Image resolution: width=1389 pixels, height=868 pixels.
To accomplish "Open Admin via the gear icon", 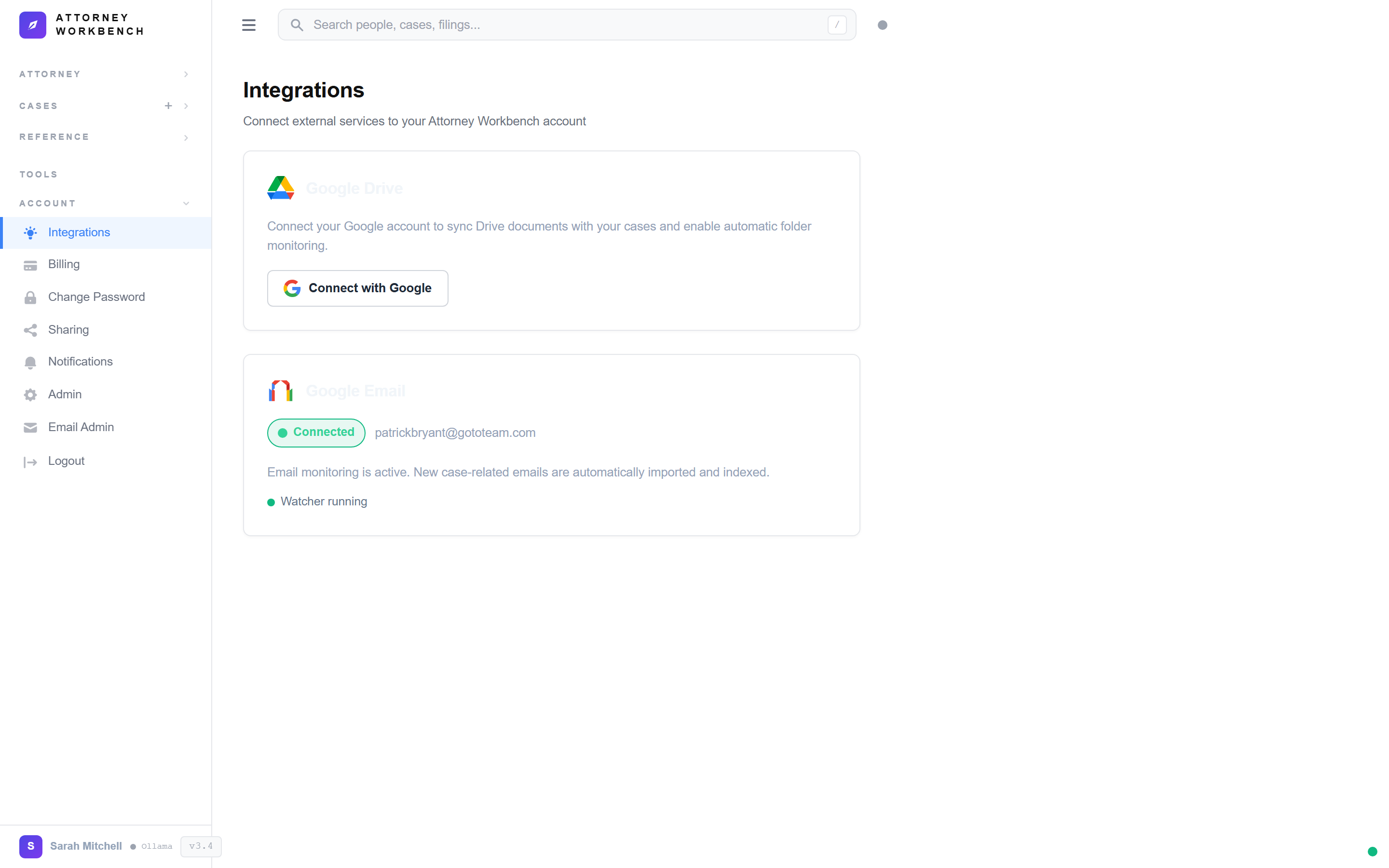I will pyautogui.click(x=30, y=395).
